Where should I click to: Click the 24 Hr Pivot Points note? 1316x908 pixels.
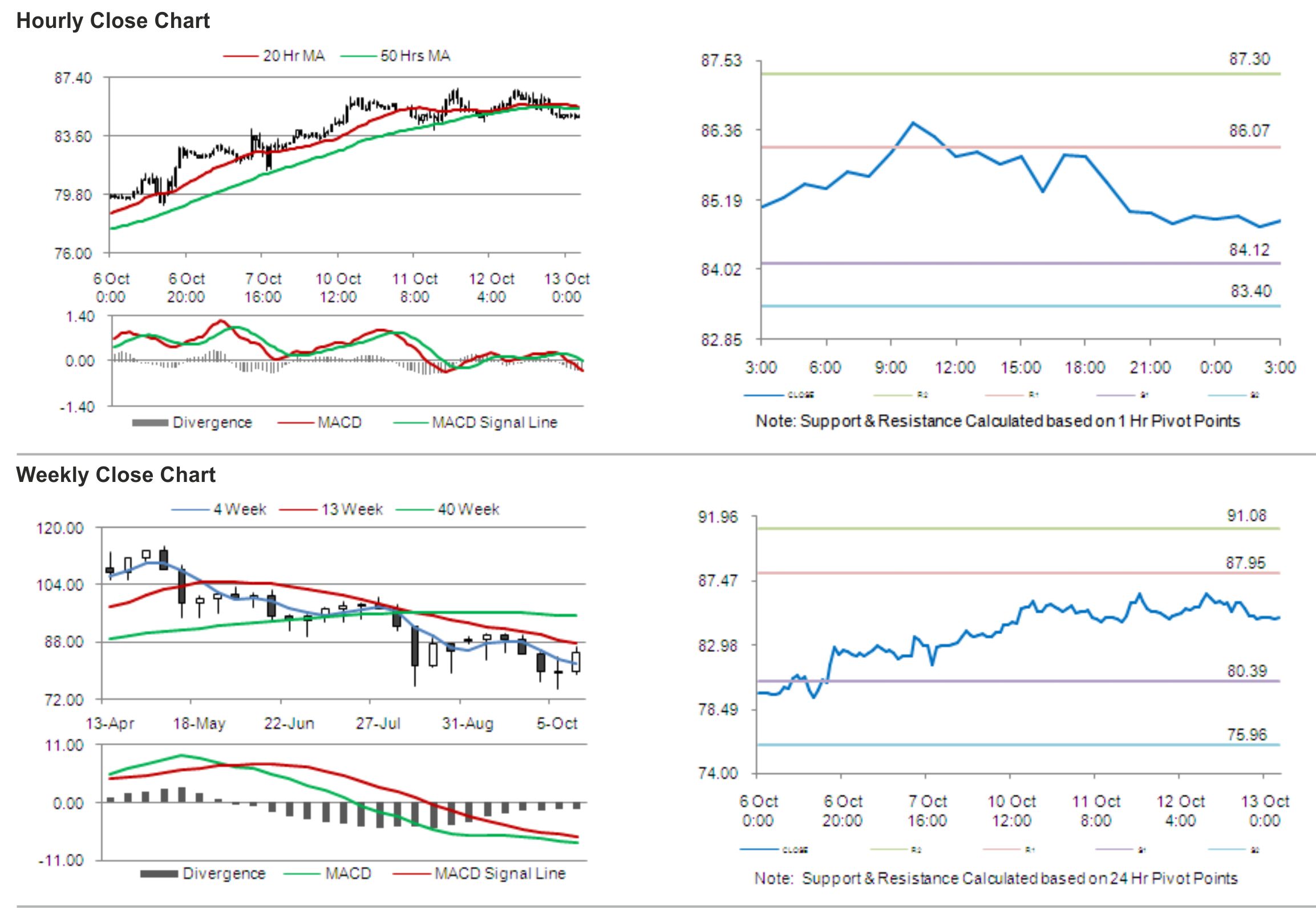(996, 878)
